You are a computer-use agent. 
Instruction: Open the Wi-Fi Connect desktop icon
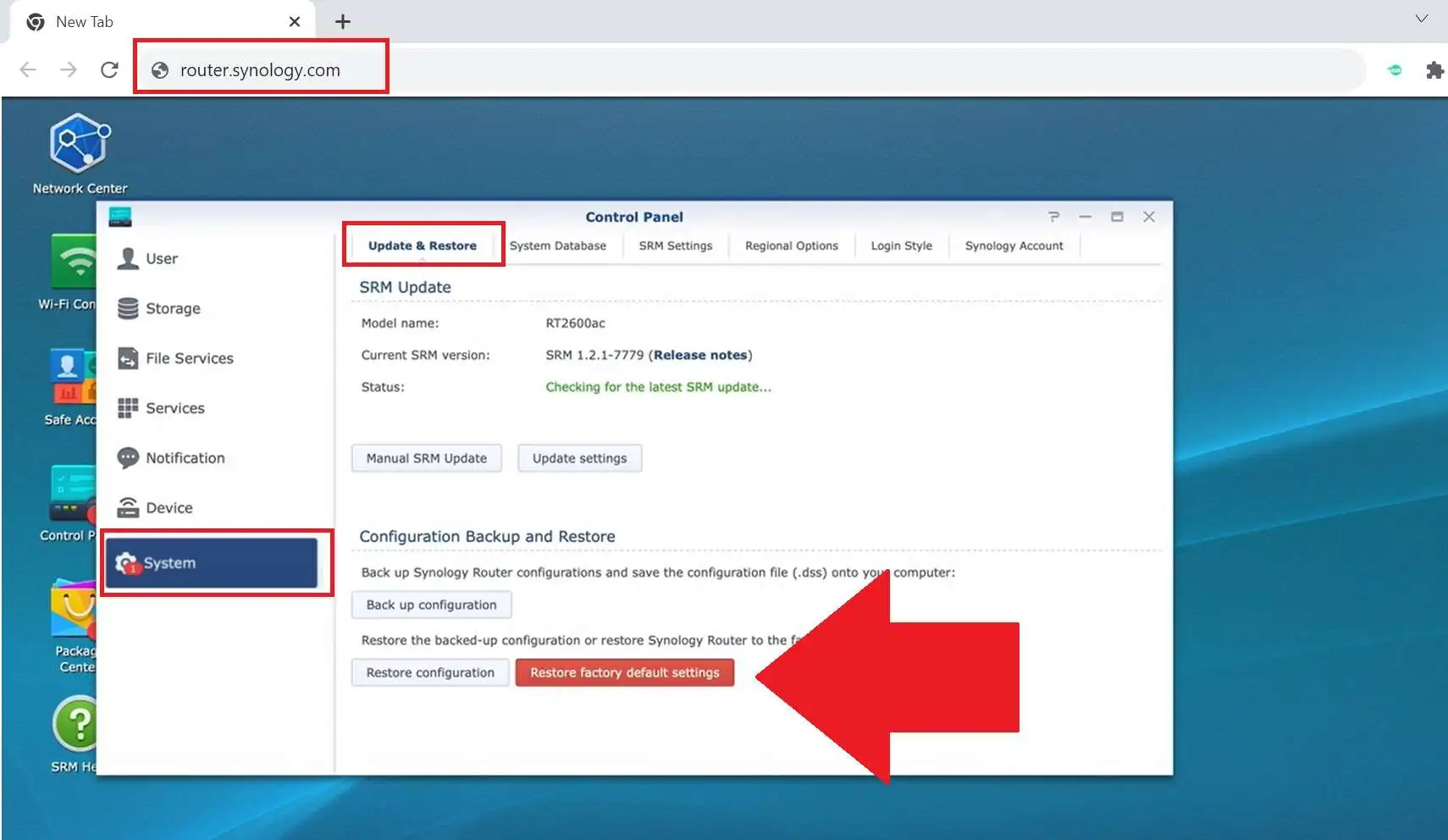coord(73,273)
